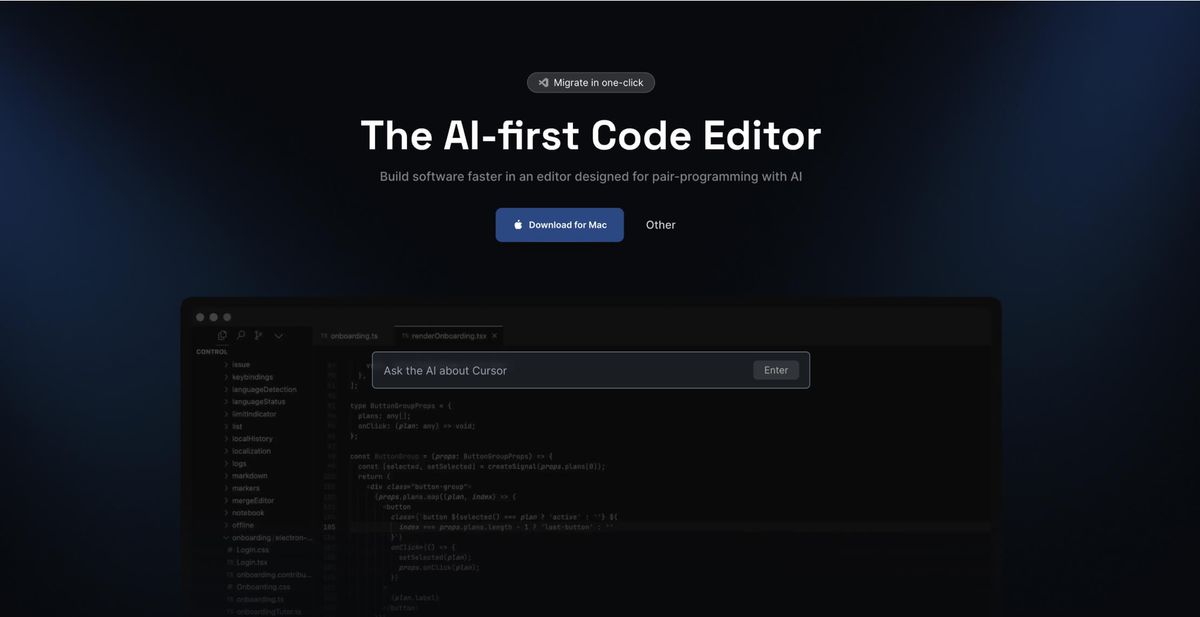
Task: Open the Other download options link
Action: [x=661, y=225]
